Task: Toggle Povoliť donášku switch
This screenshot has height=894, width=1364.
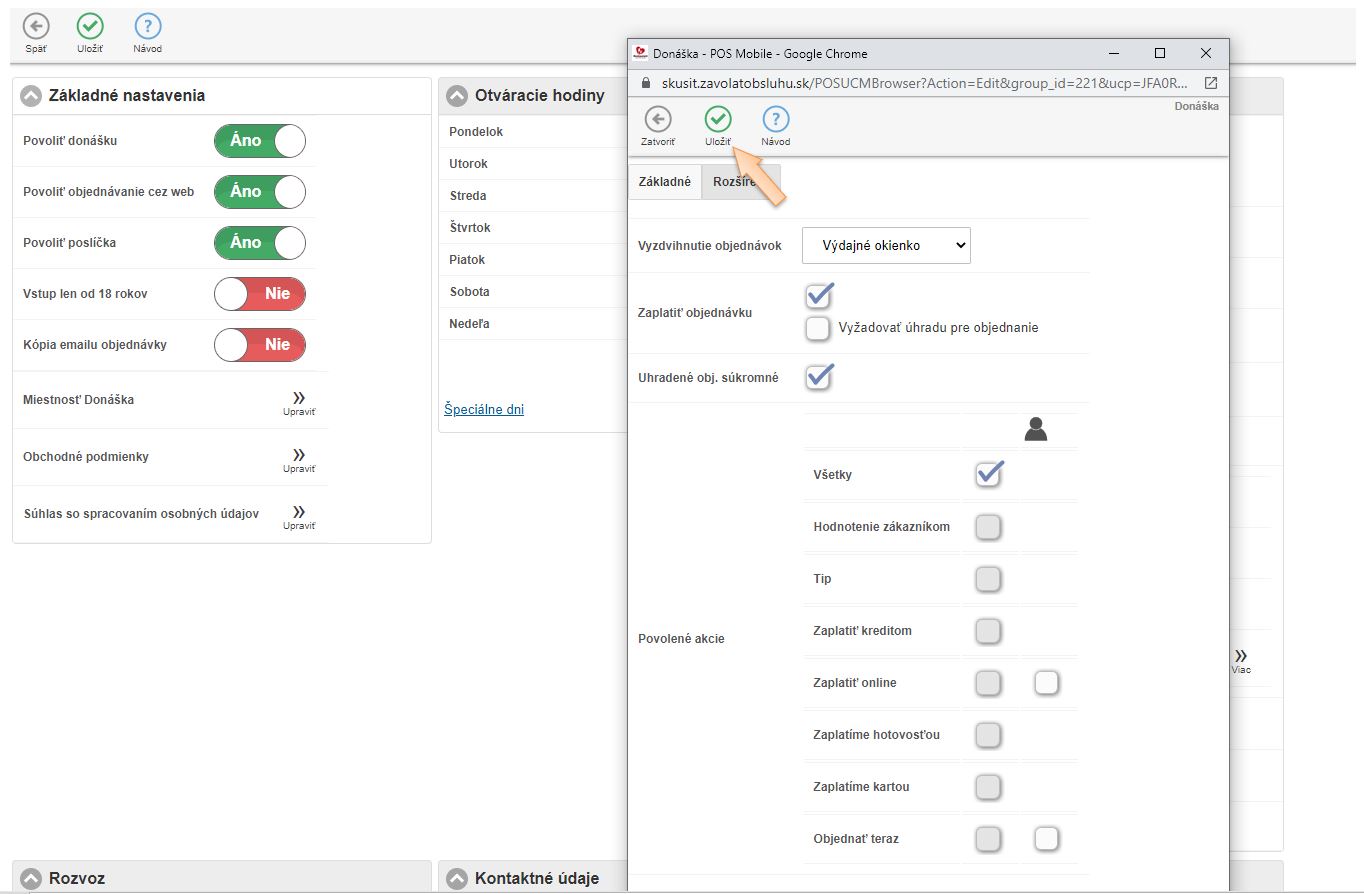Action: click(259, 141)
